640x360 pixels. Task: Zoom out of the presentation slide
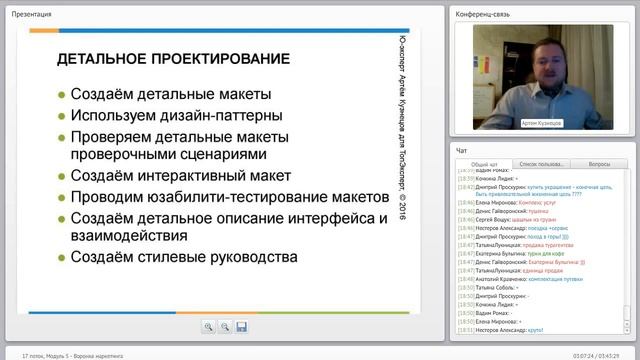point(225,327)
